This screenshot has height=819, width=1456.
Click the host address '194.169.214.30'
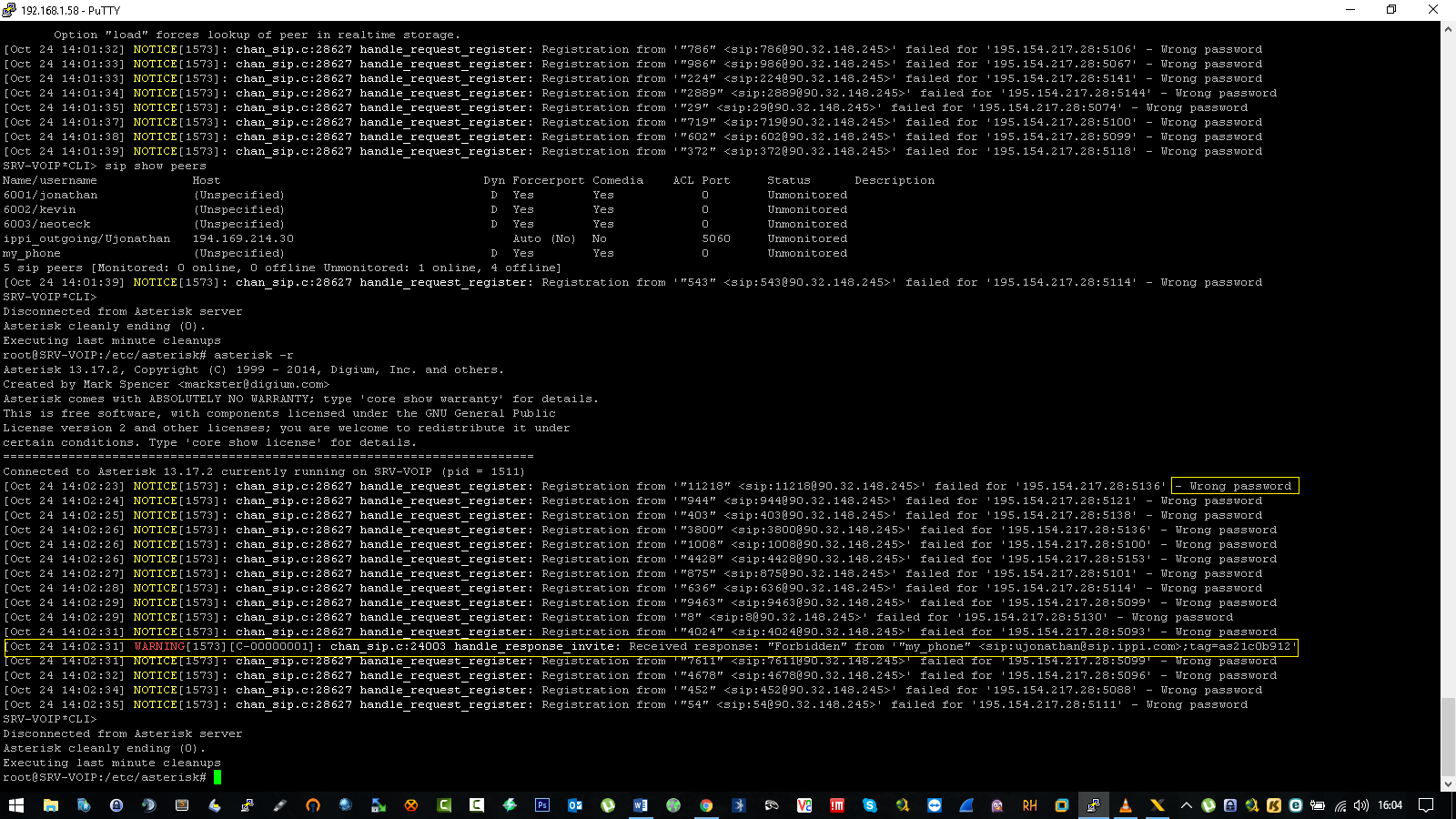243,238
